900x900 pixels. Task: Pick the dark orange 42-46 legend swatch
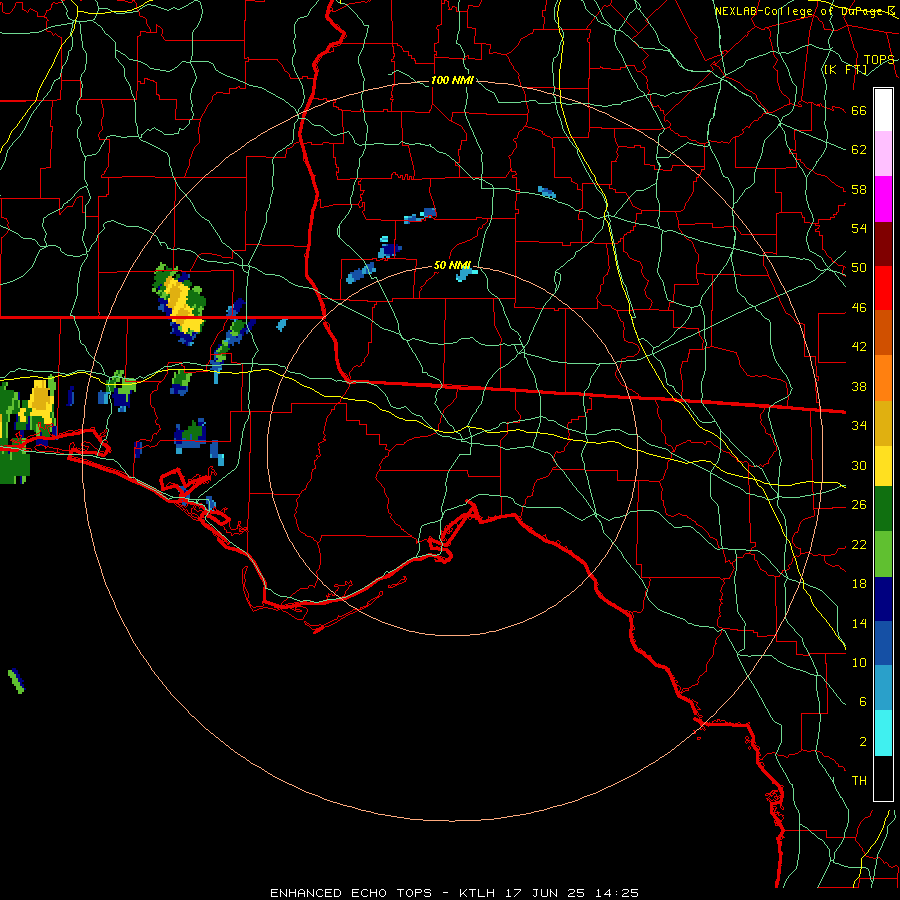click(883, 333)
